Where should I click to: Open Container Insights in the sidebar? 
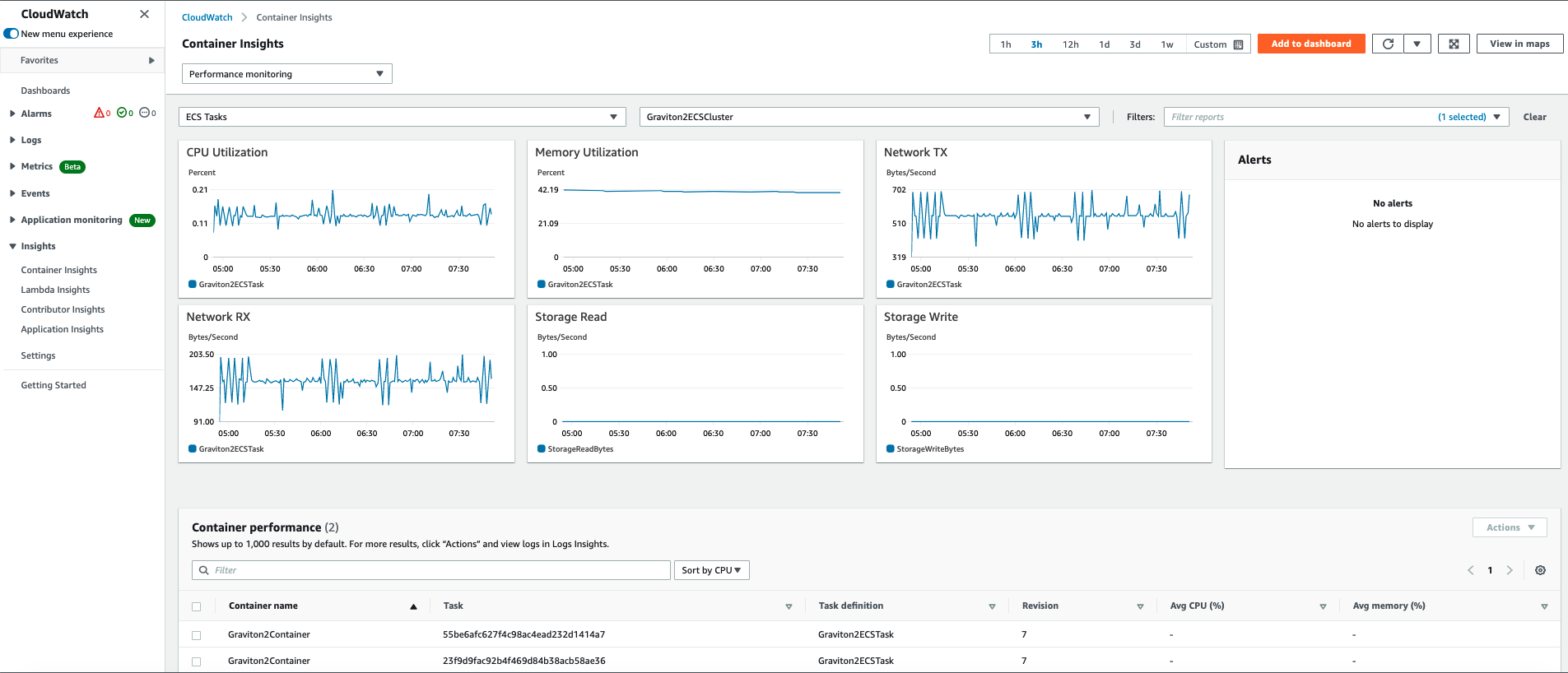(58, 270)
